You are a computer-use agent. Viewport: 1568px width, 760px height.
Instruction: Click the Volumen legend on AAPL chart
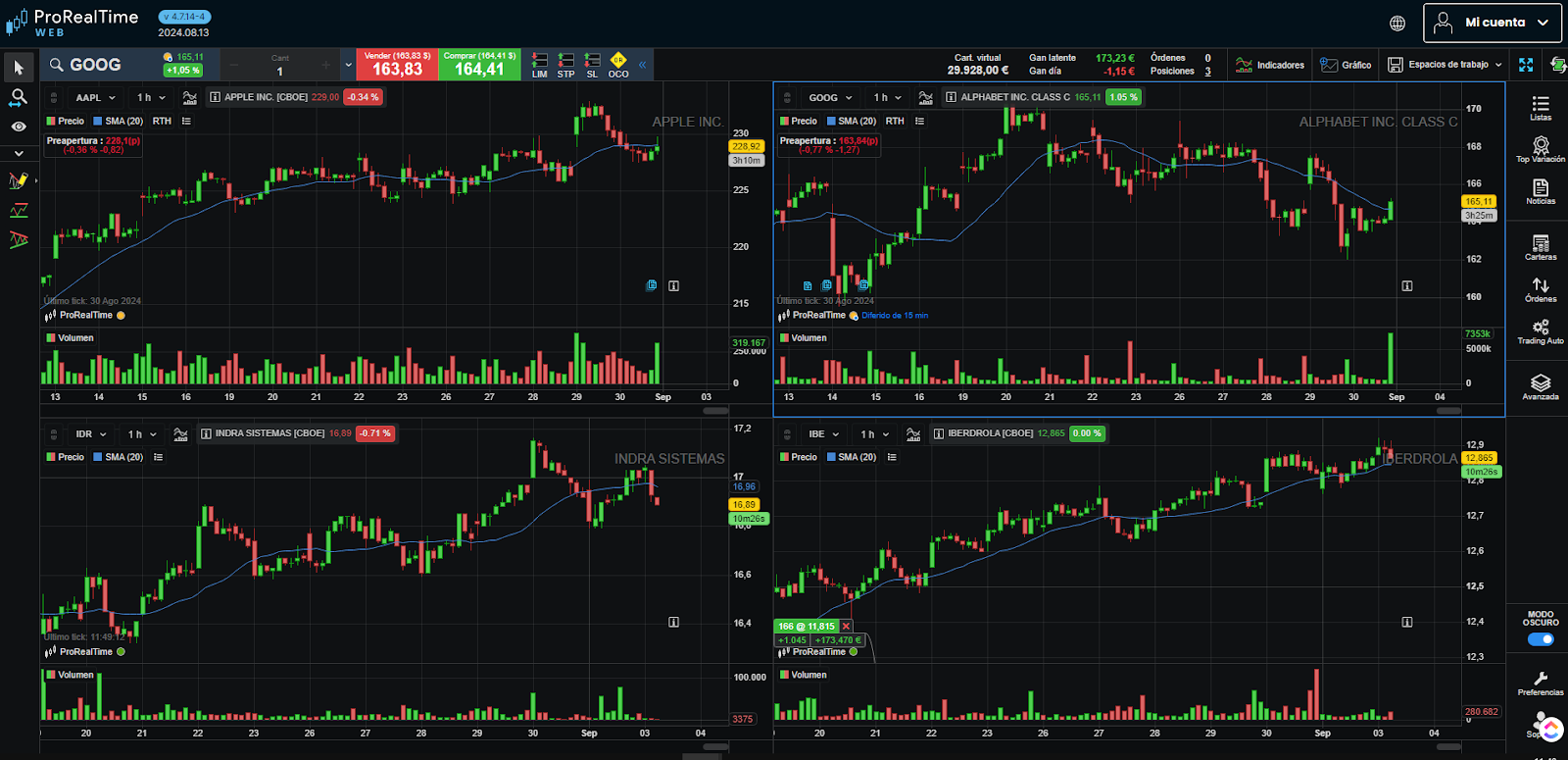coord(70,337)
